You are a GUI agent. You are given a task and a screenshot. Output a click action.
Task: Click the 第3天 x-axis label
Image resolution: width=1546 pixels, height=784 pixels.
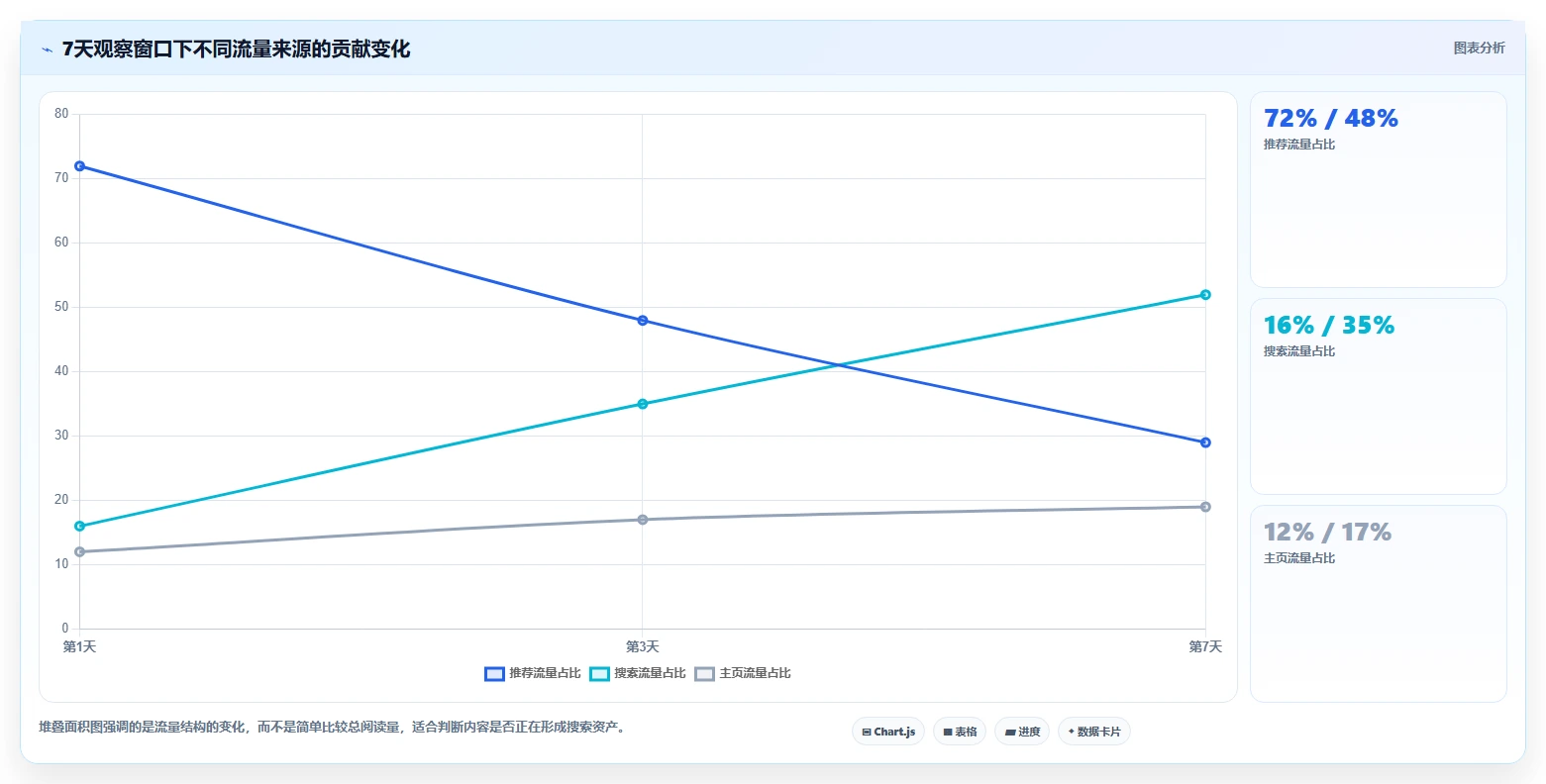tap(643, 647)
